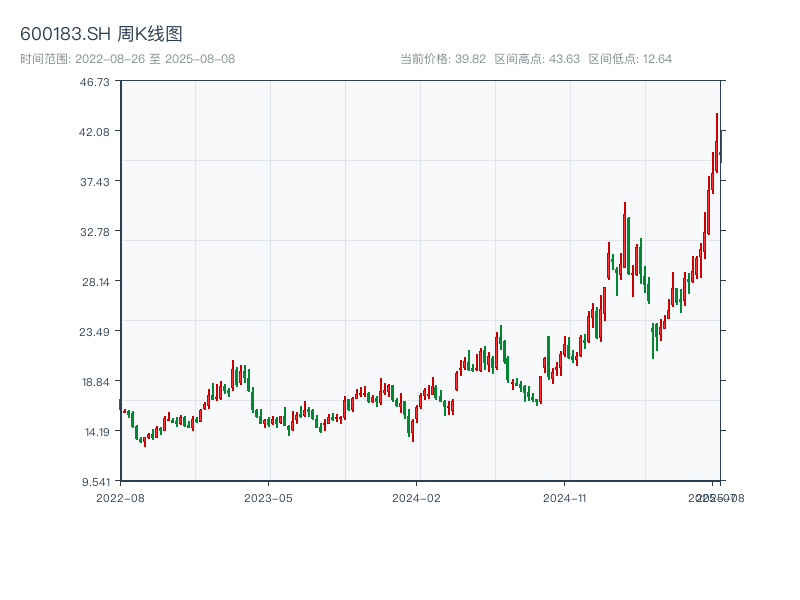Screen dimensions: 800x600
Task: Click the 9.541 y-axis price label
Action: (94, 481)
